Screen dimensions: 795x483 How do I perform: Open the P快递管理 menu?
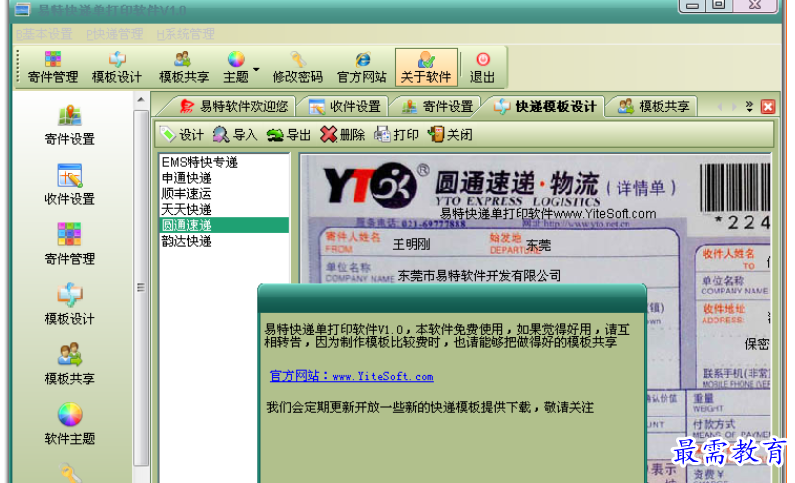(x=115, y=34)
